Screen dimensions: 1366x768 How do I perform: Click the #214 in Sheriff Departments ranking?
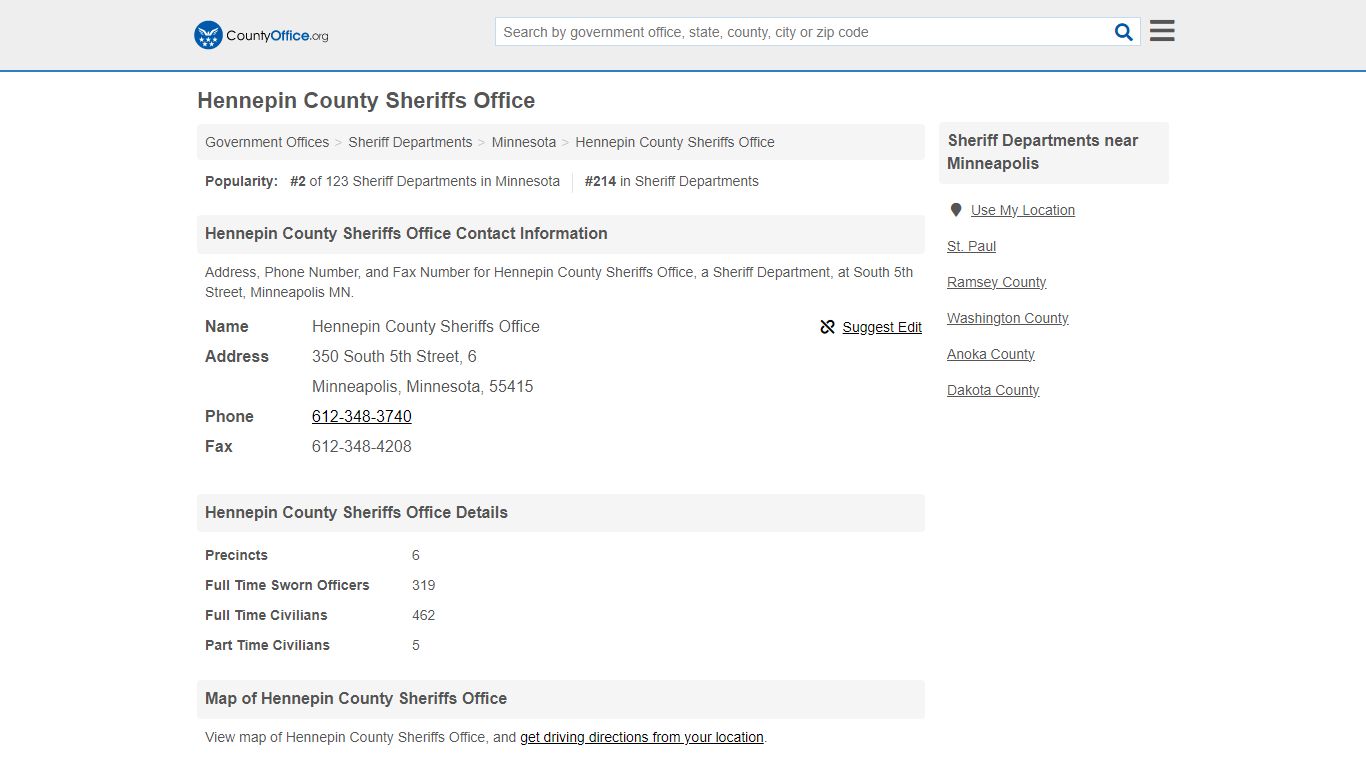672,181
